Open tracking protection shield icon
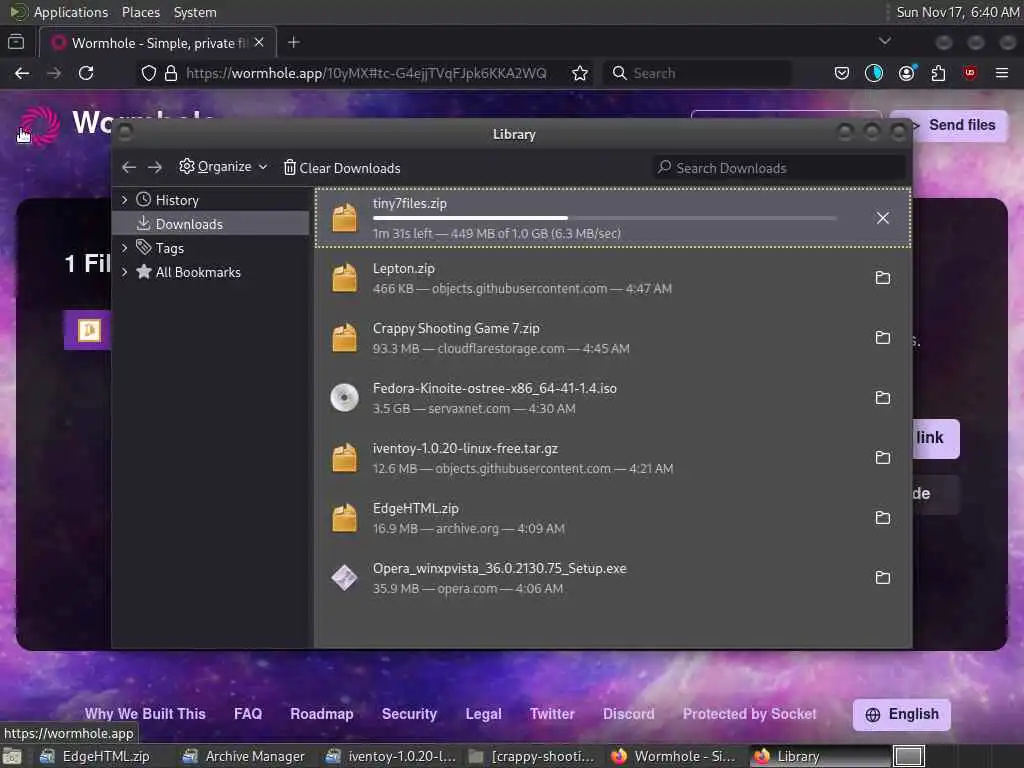1024x768 pixels. pos(148,73)
